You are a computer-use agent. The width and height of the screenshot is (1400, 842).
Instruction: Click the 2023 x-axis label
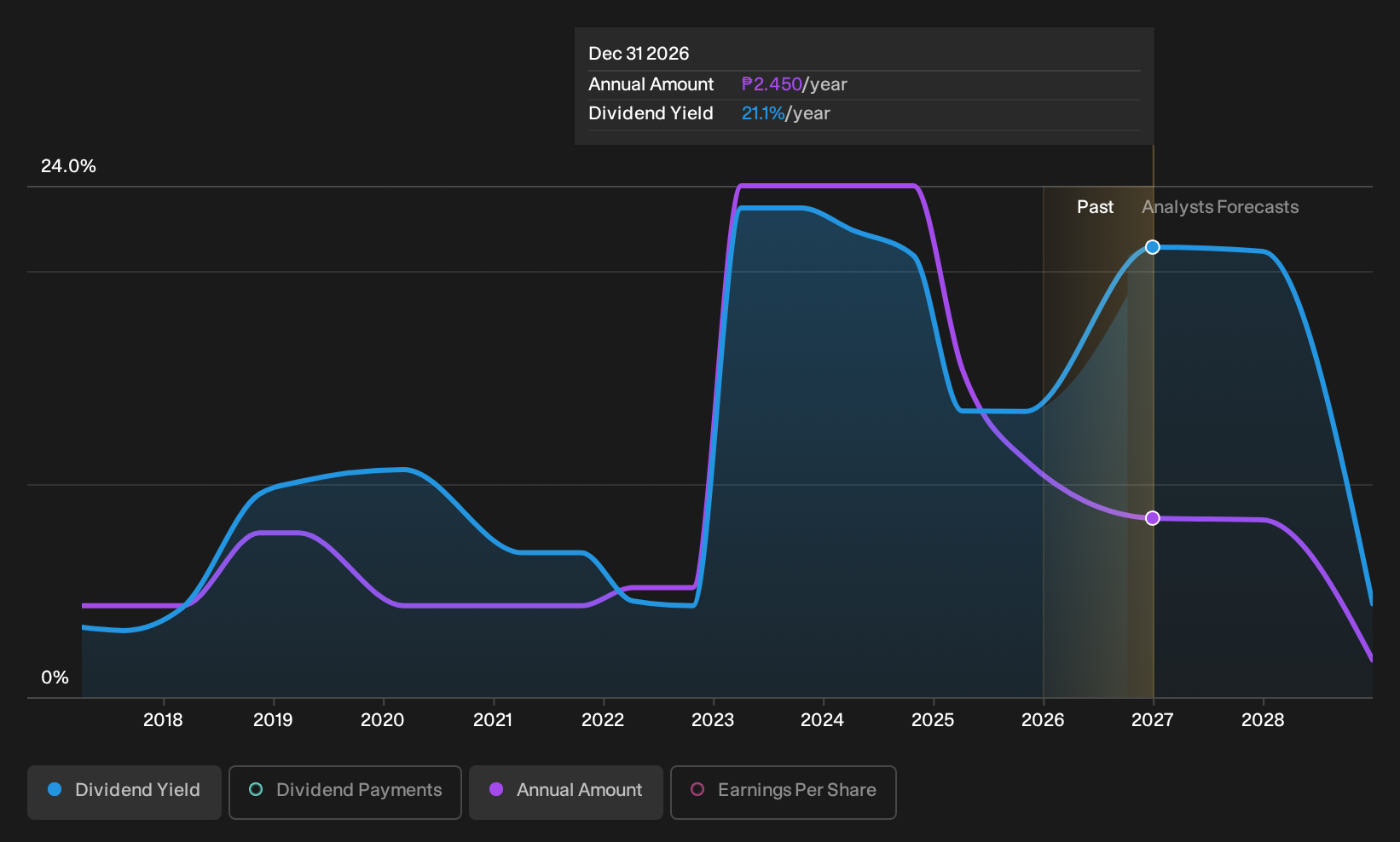pos(713,720)
